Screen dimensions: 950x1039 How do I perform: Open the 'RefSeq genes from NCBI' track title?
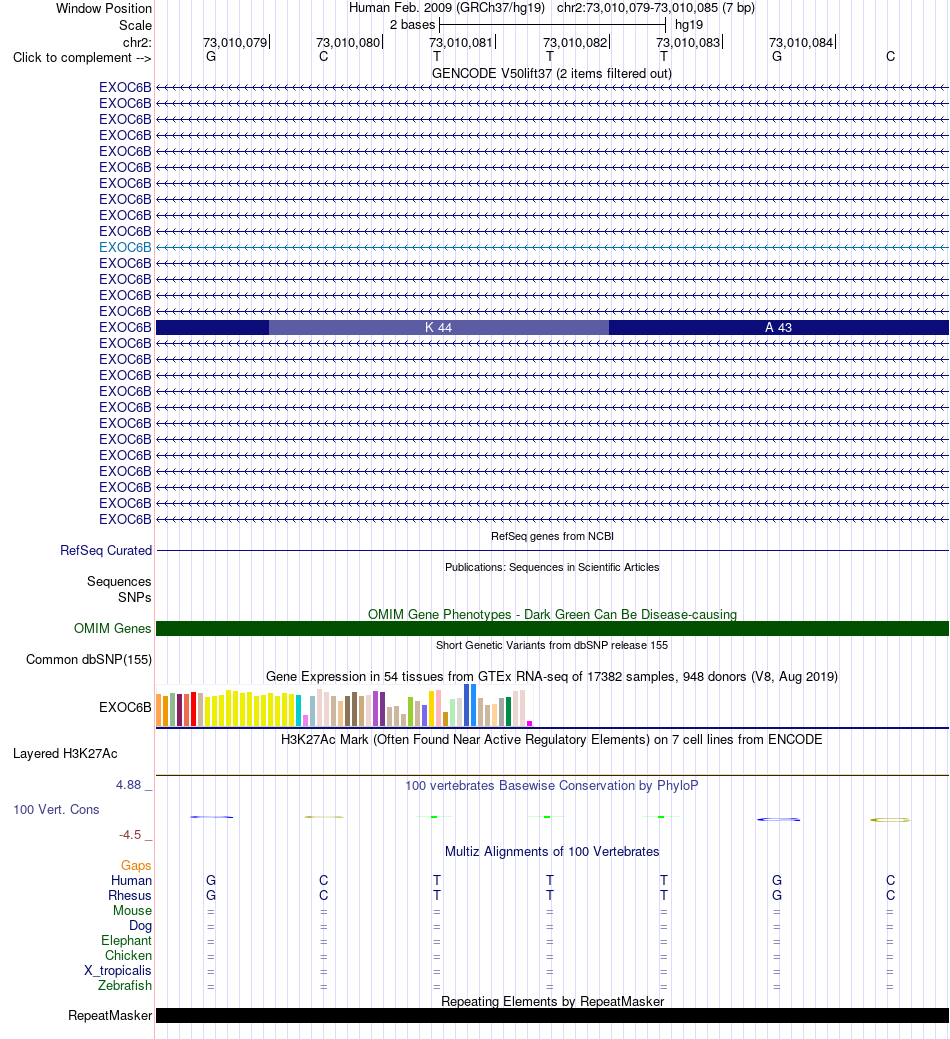pos(552,536)
